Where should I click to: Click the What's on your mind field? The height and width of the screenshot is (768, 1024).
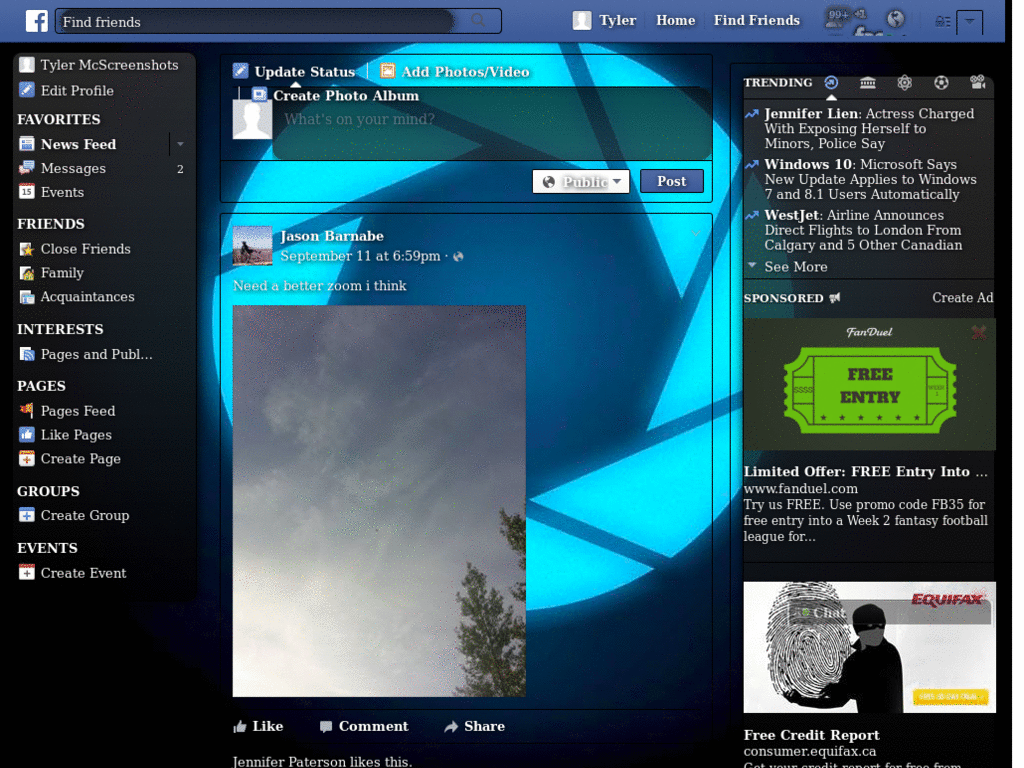(491, 123)
